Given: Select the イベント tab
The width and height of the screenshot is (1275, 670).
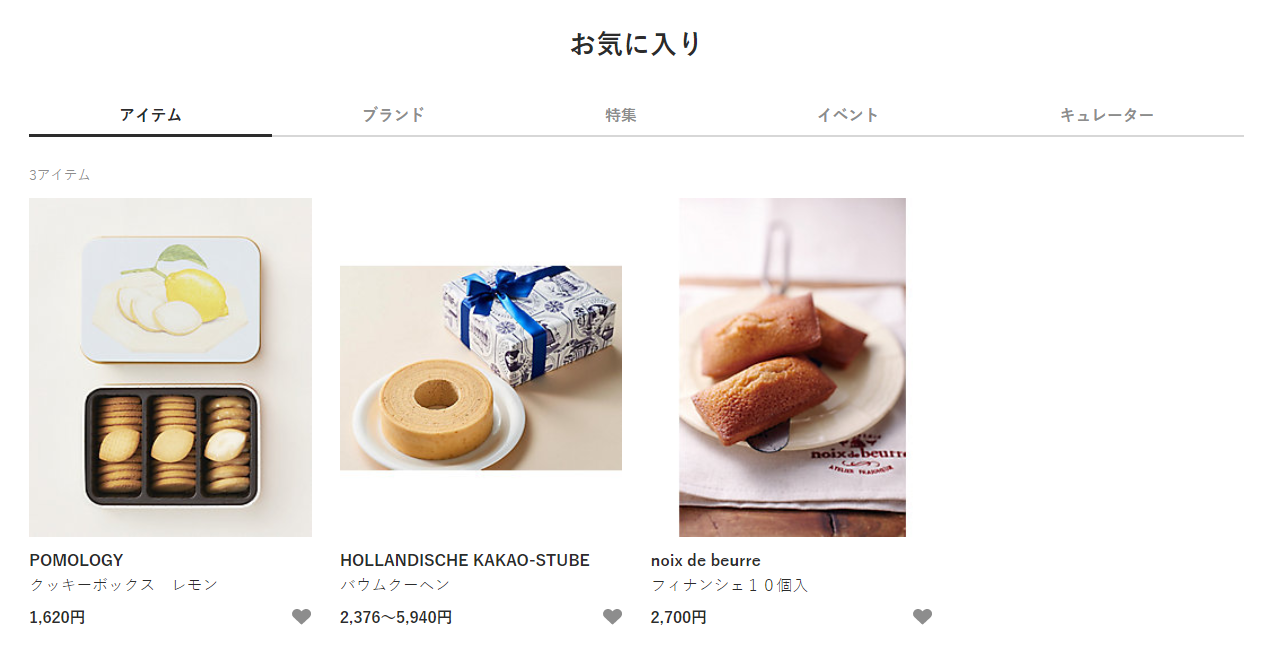Looking at the screenshot, I should tap(848, 115).
